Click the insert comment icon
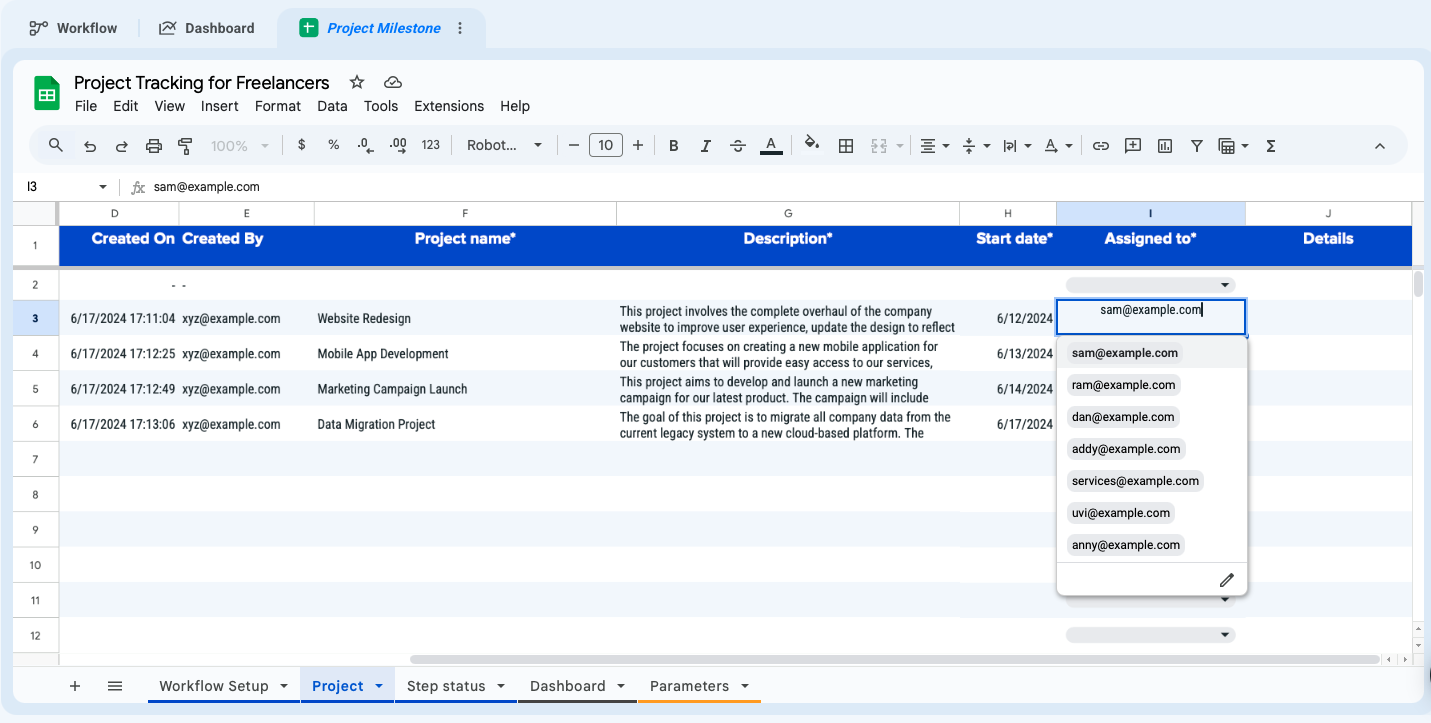This screenshot has width=1431, height=723. (1133, 146)
